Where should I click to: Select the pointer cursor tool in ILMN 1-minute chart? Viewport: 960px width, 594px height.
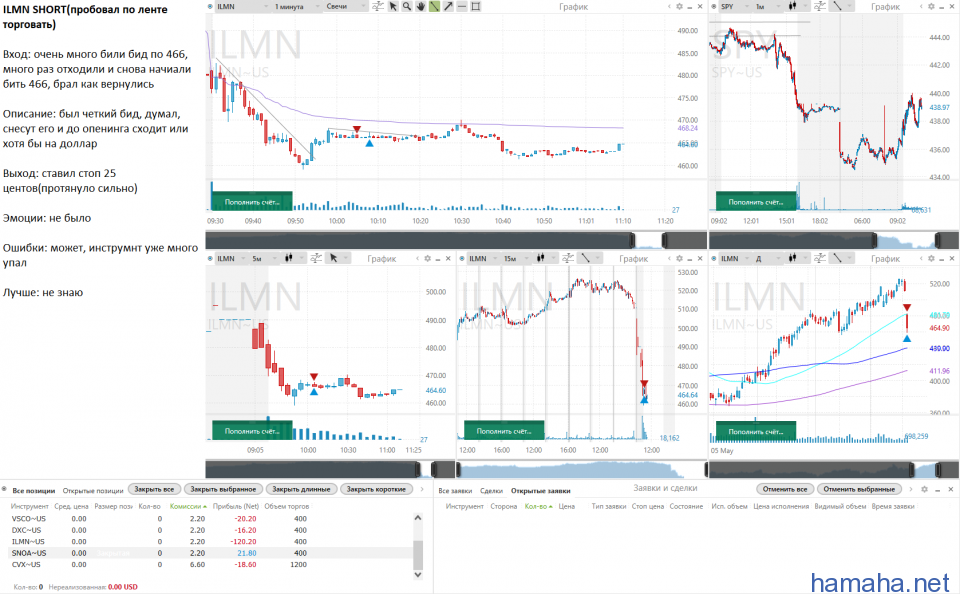[393, 6]
